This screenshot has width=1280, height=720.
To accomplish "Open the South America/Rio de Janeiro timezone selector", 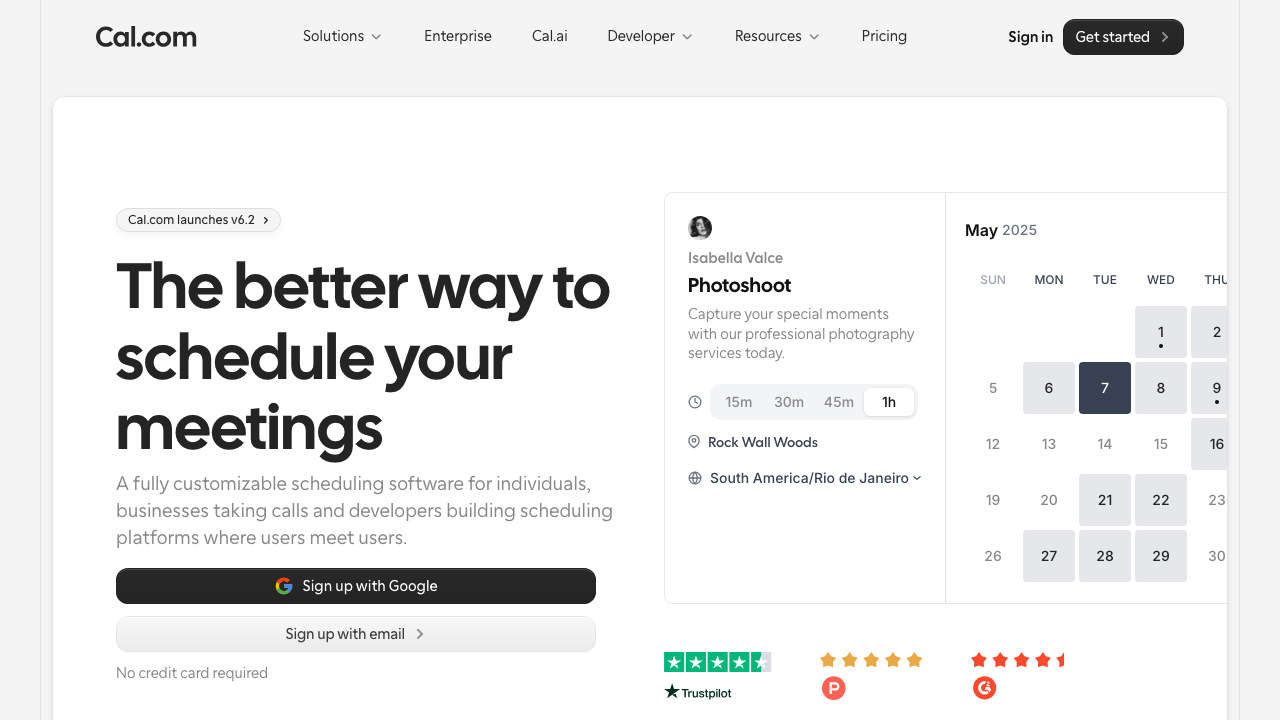I will coord(813,478).
